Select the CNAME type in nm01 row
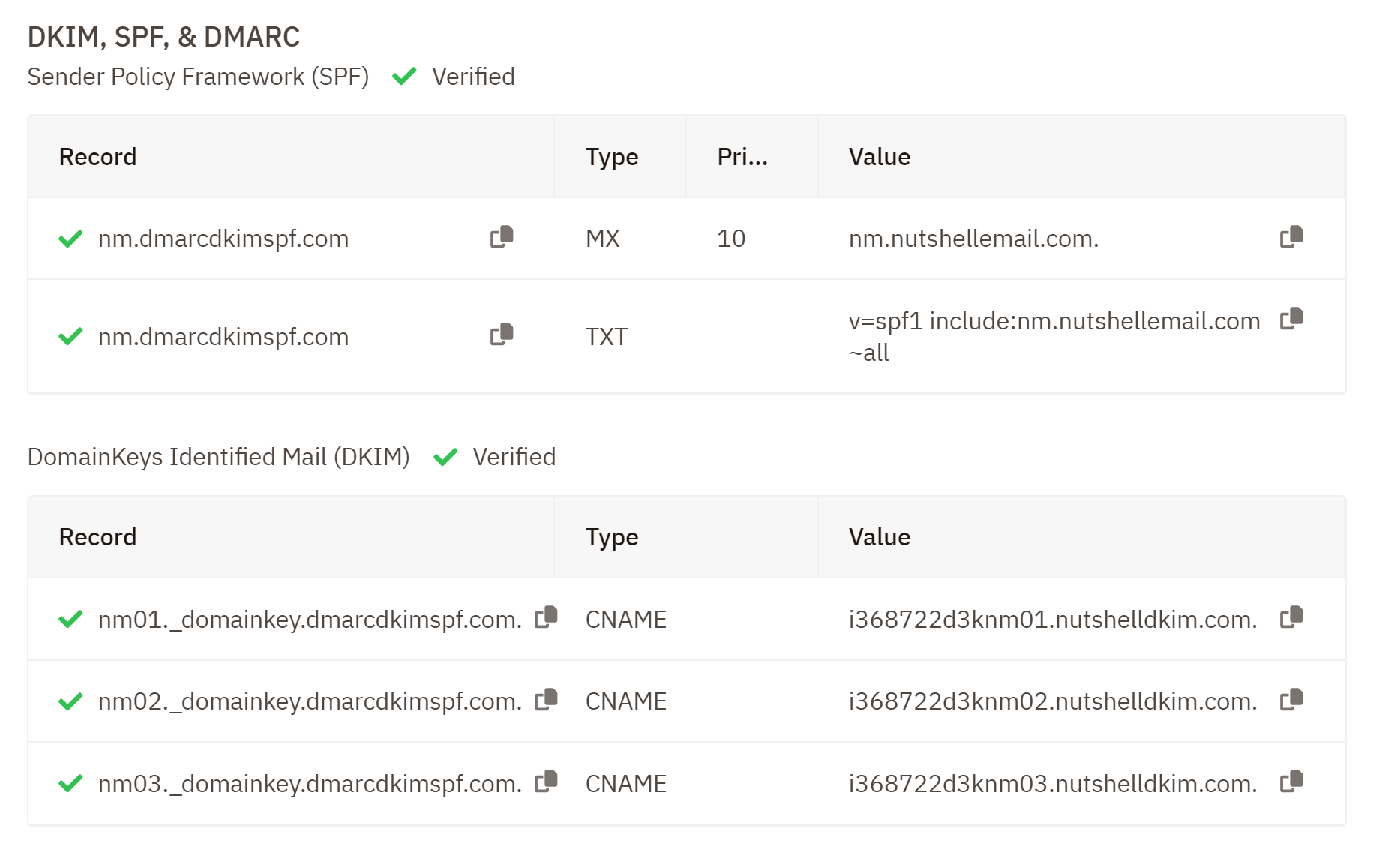Screen dimensions: 1400x841 pyautogui.click(x=626, y=620)
